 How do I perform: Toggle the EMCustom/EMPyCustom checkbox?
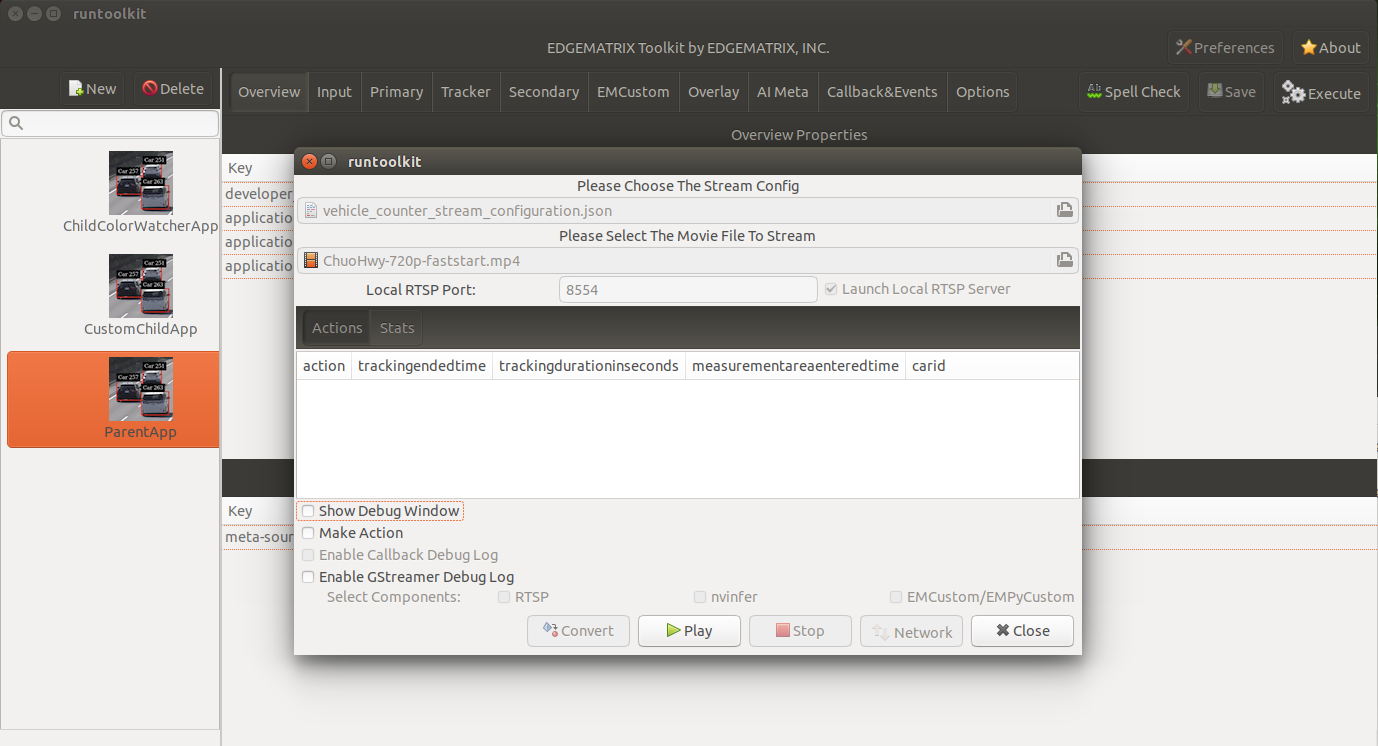point(896,597)
